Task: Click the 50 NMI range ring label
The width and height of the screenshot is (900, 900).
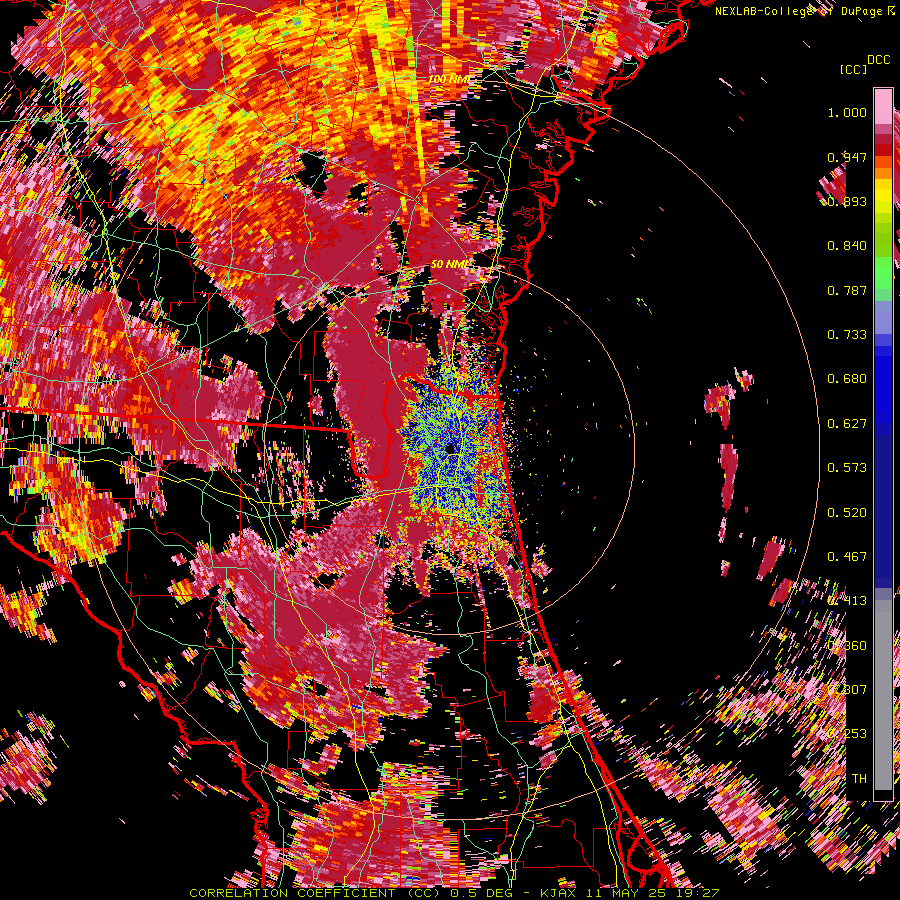Action: point(449,264)
